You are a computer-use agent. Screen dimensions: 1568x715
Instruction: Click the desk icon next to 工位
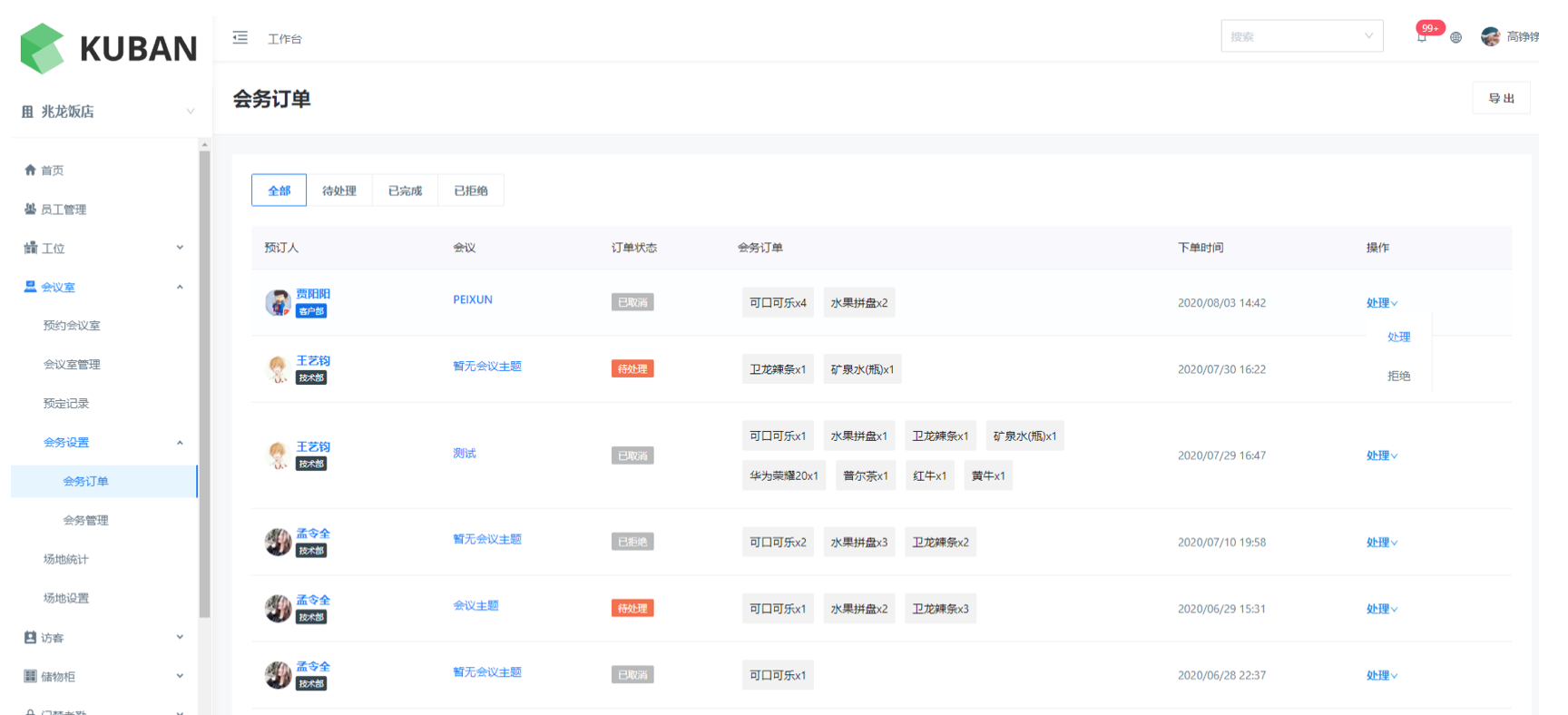[30, 248]
